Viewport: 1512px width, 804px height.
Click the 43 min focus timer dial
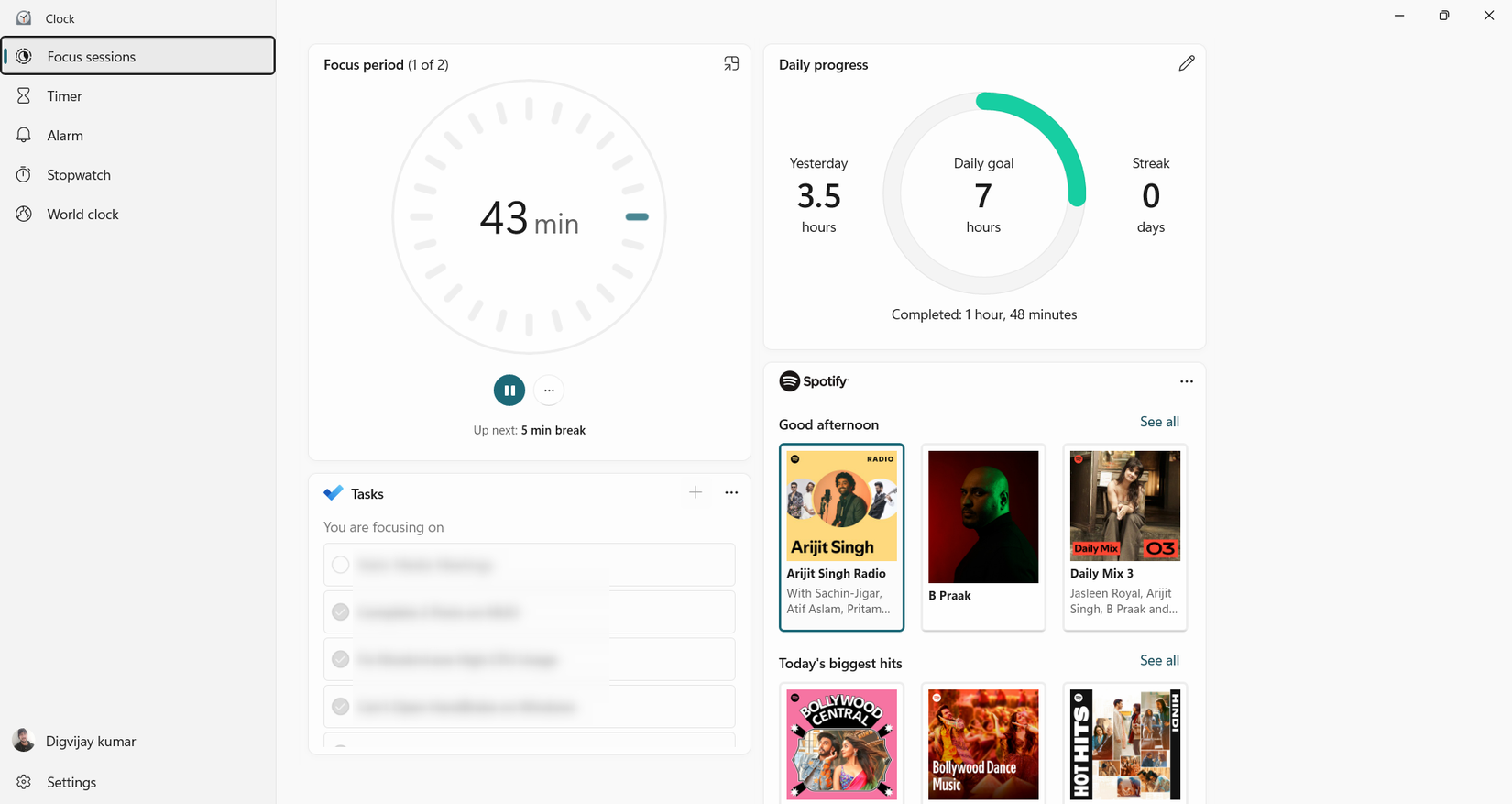pyautogui.click(x=529, y=217)
